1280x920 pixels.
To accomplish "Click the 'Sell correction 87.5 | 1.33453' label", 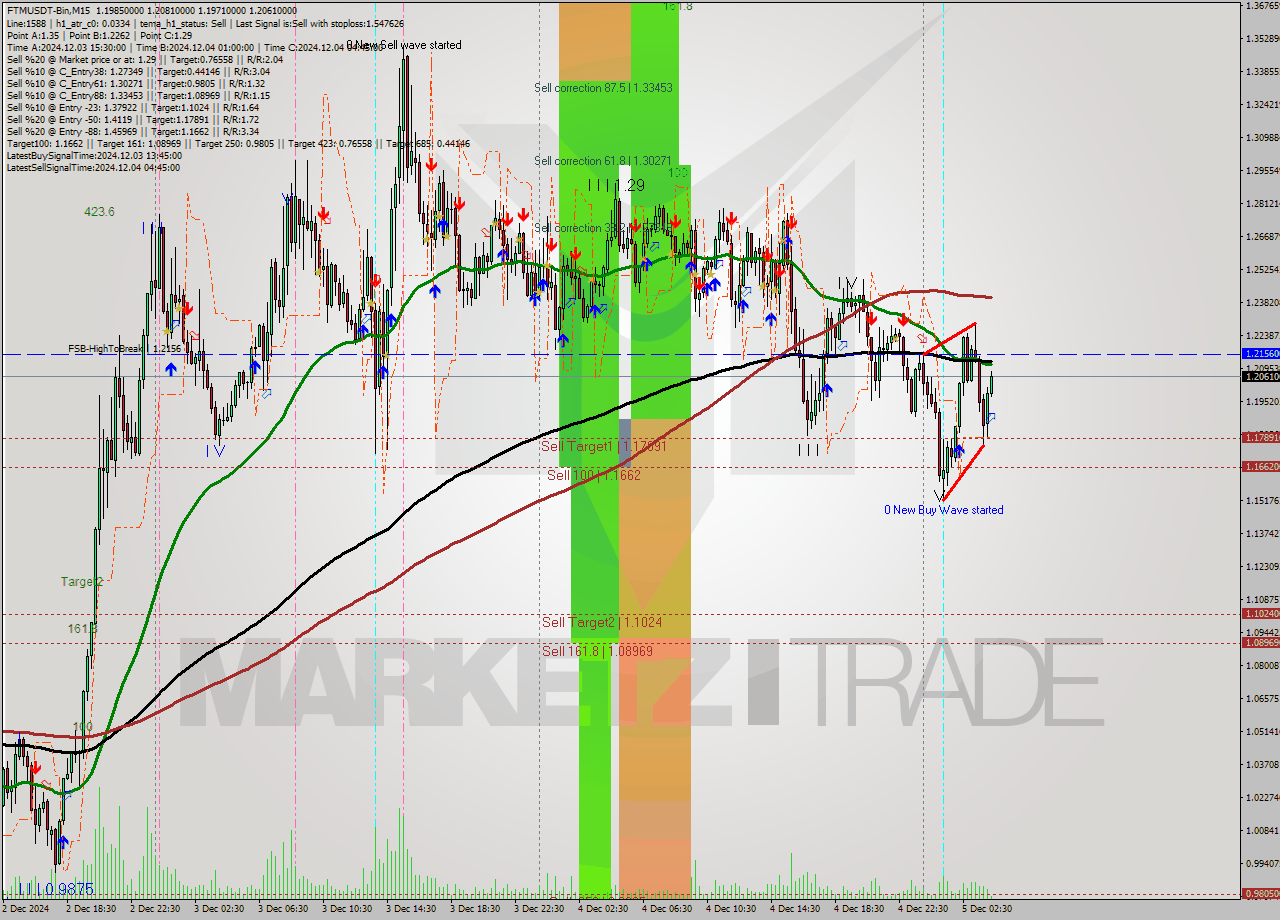I will pos(603,88).
